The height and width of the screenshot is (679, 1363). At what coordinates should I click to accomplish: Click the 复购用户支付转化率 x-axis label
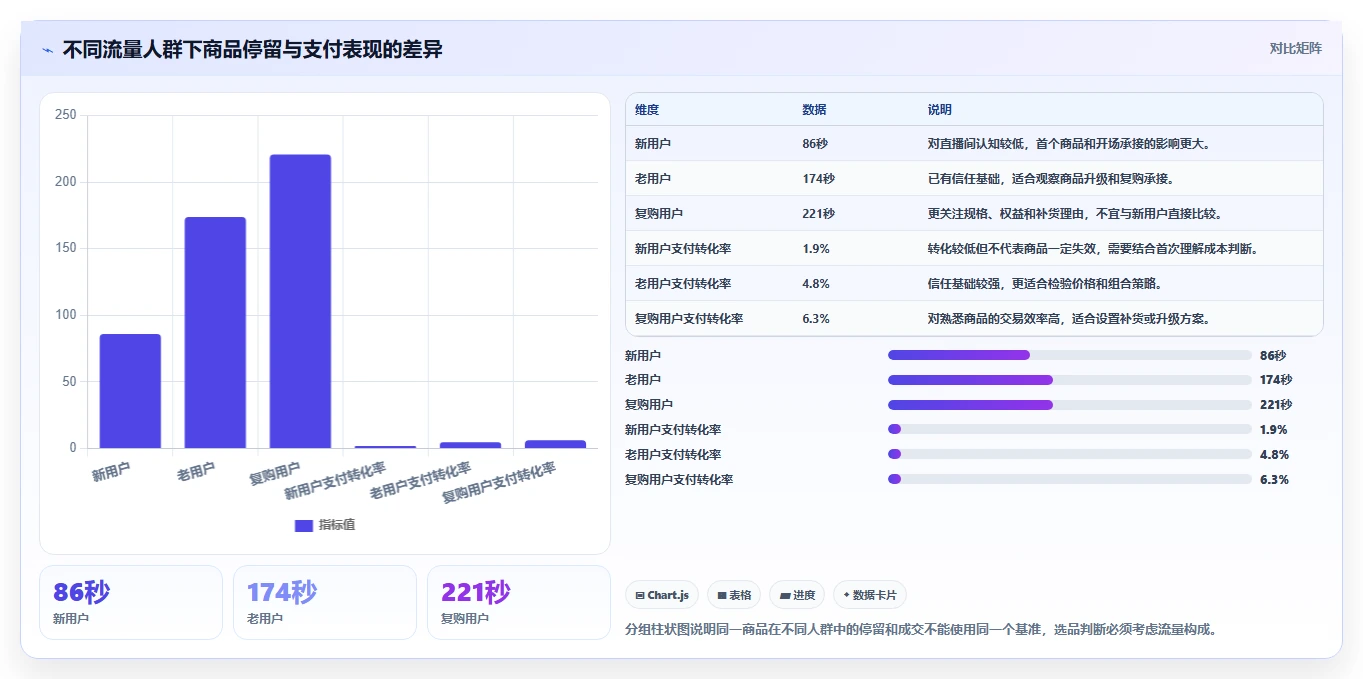click(500, 482)
